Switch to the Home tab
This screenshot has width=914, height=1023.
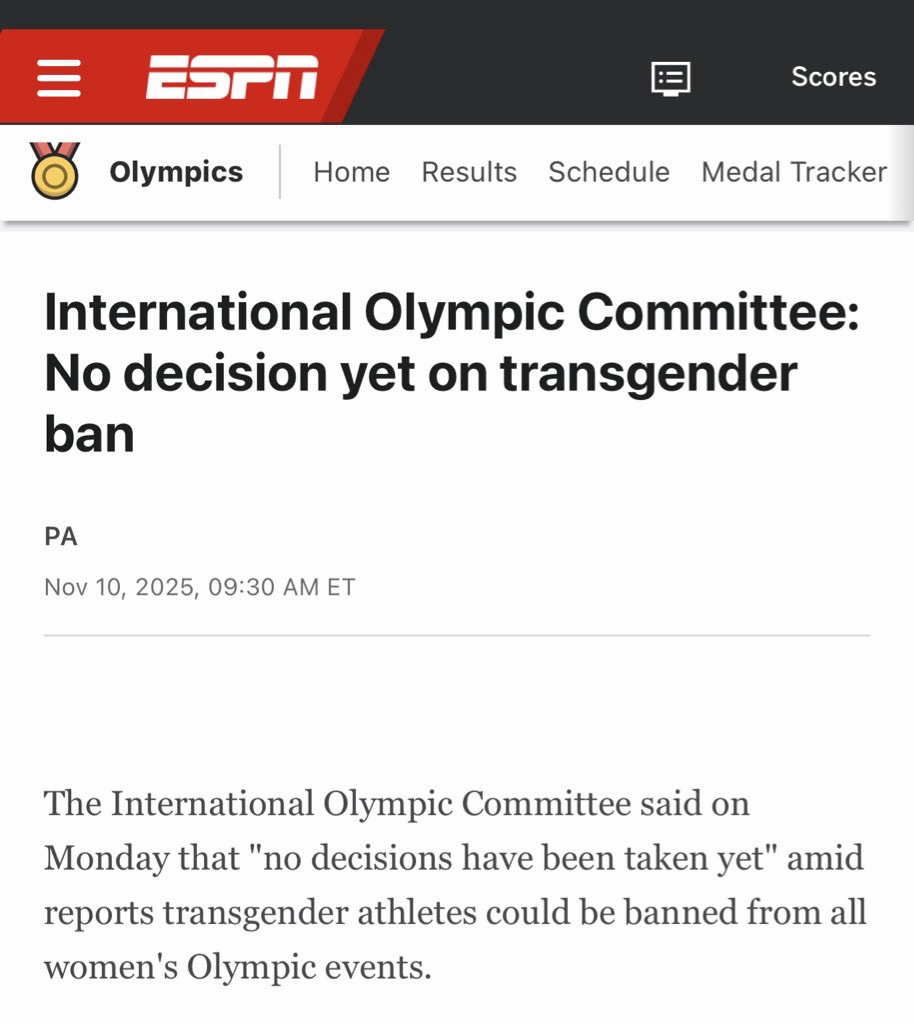click(351, 172)
